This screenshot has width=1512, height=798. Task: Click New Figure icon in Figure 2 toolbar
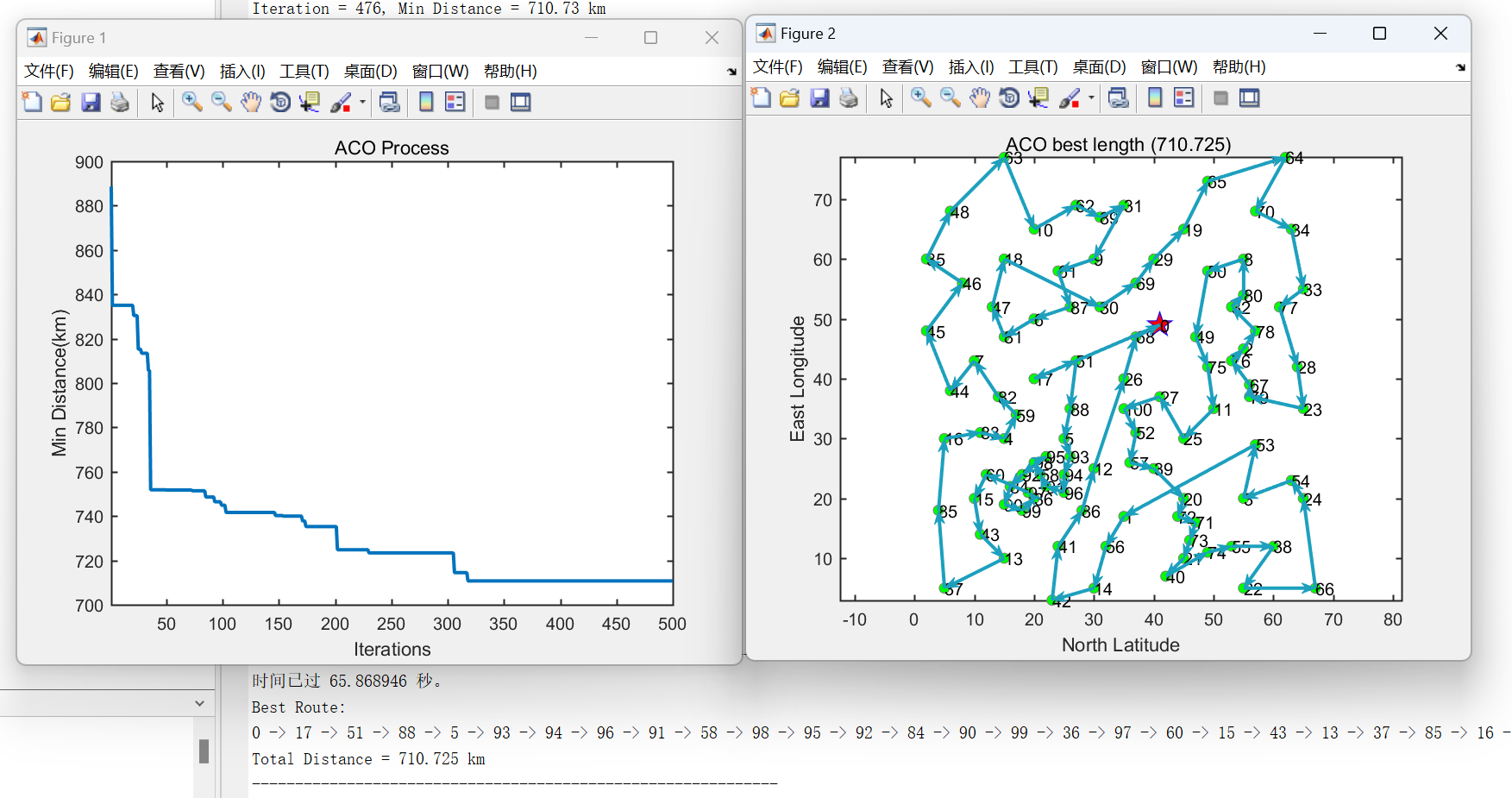coord(761,97)
